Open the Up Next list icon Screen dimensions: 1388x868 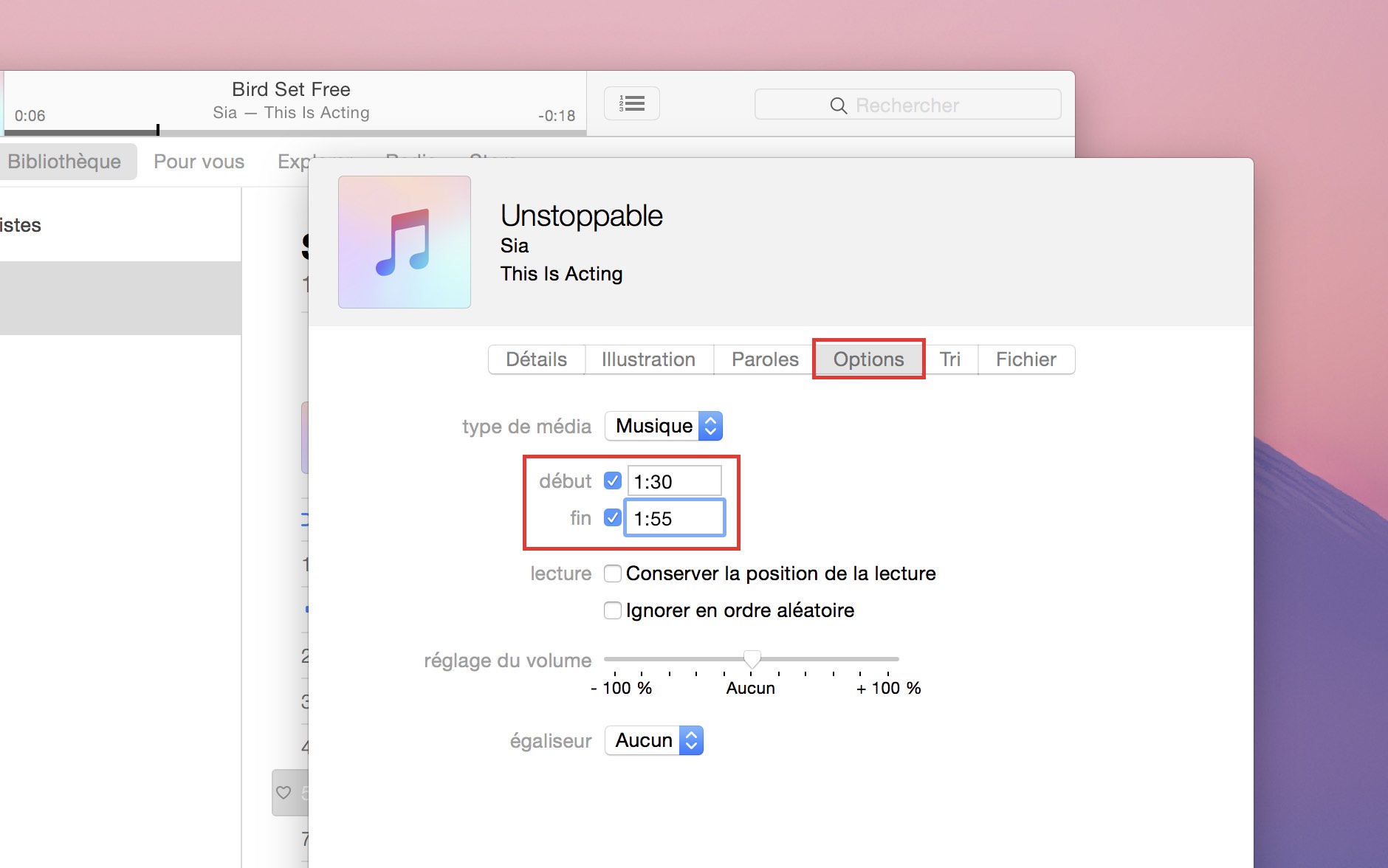[632, 103]
